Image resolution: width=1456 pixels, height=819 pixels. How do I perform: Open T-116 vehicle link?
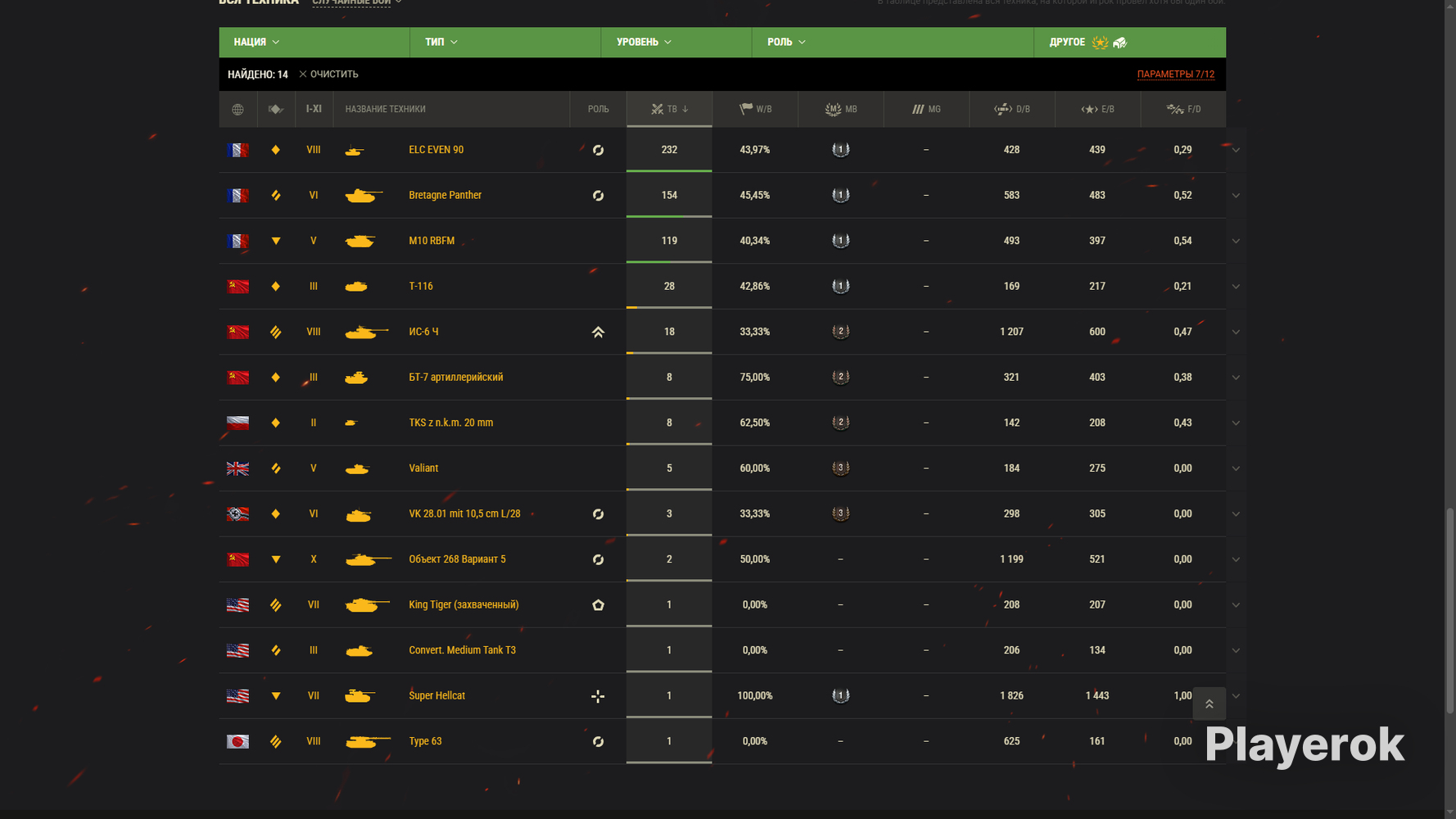[421, 286]
